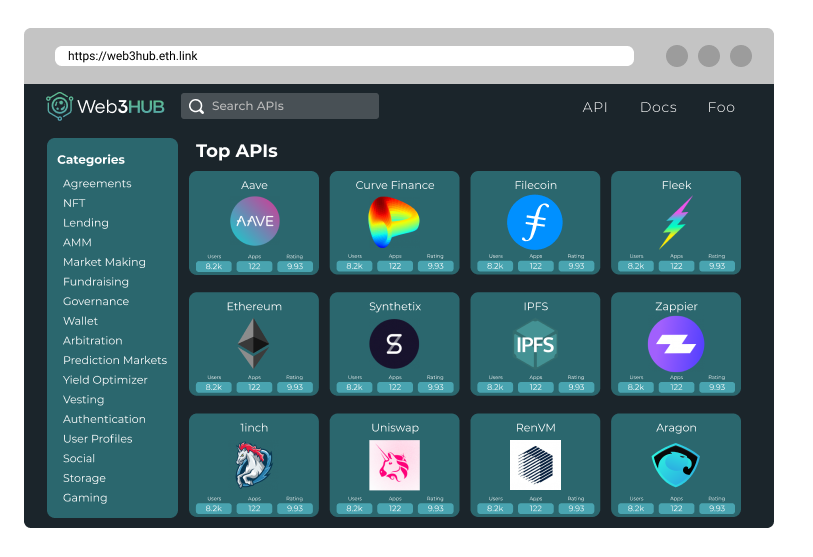Open the API navigation link
This screenshot has height=557, width=813.
coord(595,107)
